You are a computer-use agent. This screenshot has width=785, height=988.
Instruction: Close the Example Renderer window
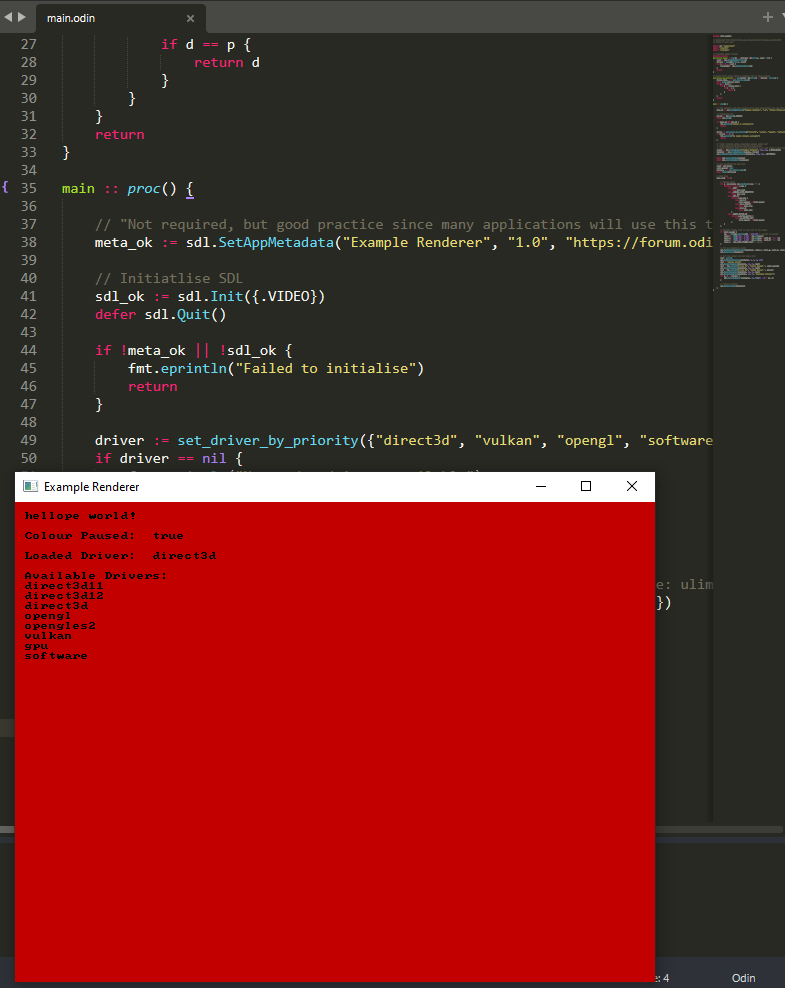click(x=631, y=486)
